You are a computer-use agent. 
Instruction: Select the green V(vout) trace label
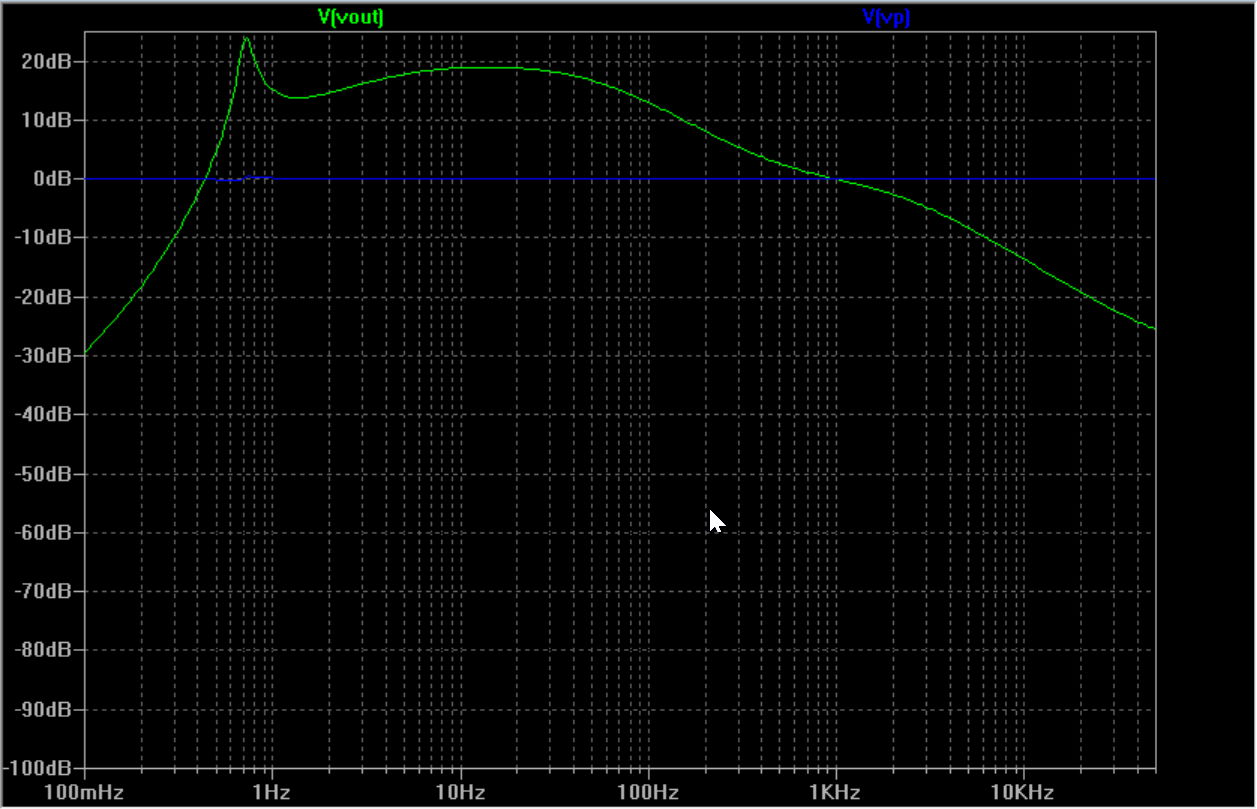coord(350,16)
